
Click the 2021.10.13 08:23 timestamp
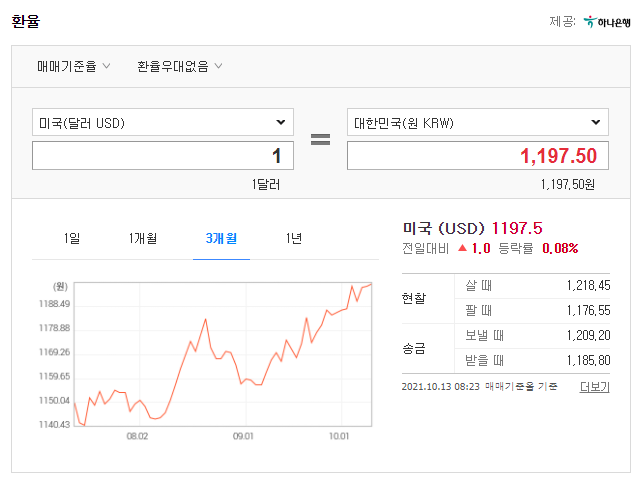[x=440, y=387]
